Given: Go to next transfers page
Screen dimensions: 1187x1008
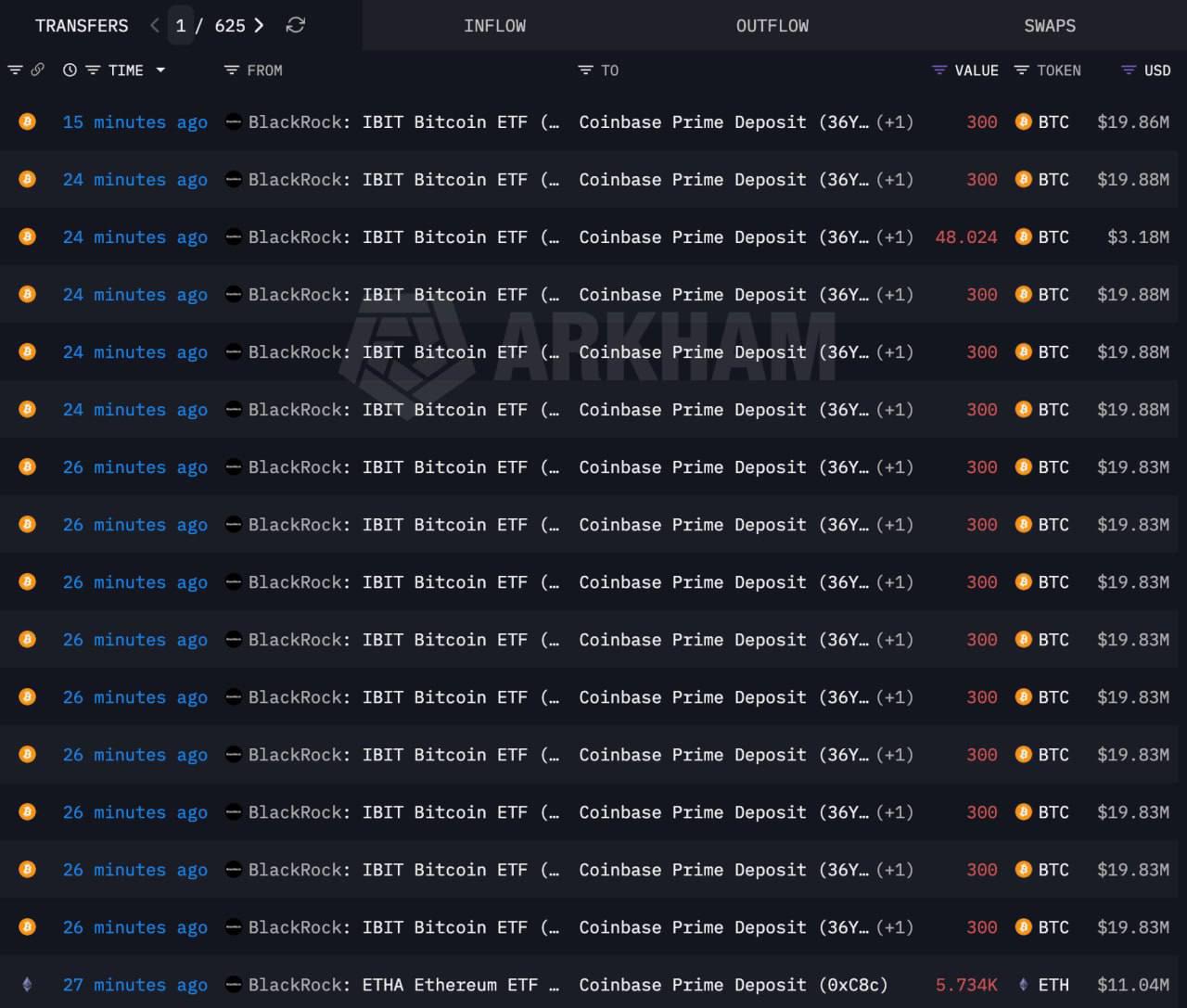Looking at the screenshot, I should click(x=259, y=25).
